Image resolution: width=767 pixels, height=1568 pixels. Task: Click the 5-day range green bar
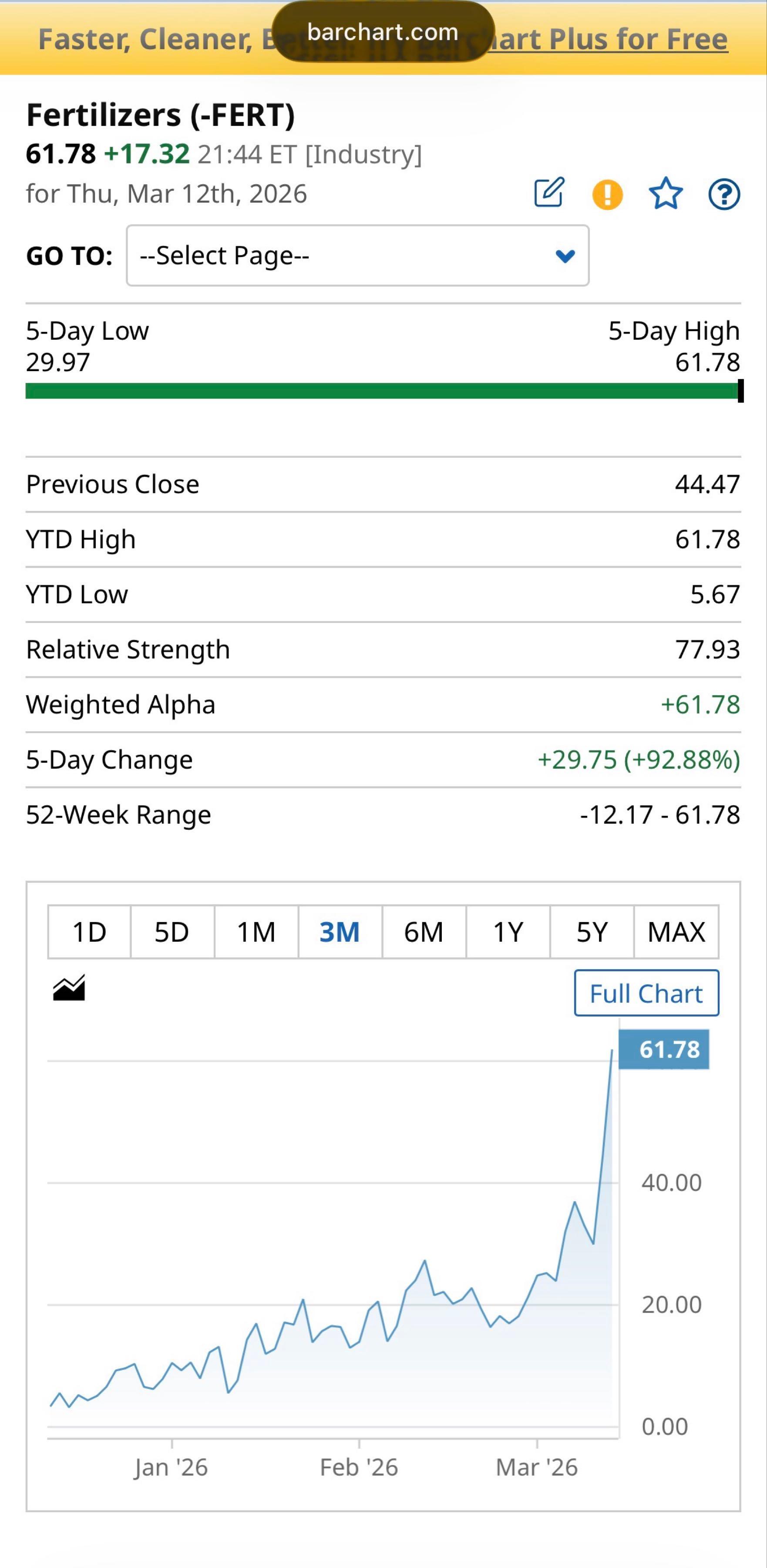(382, 391)
